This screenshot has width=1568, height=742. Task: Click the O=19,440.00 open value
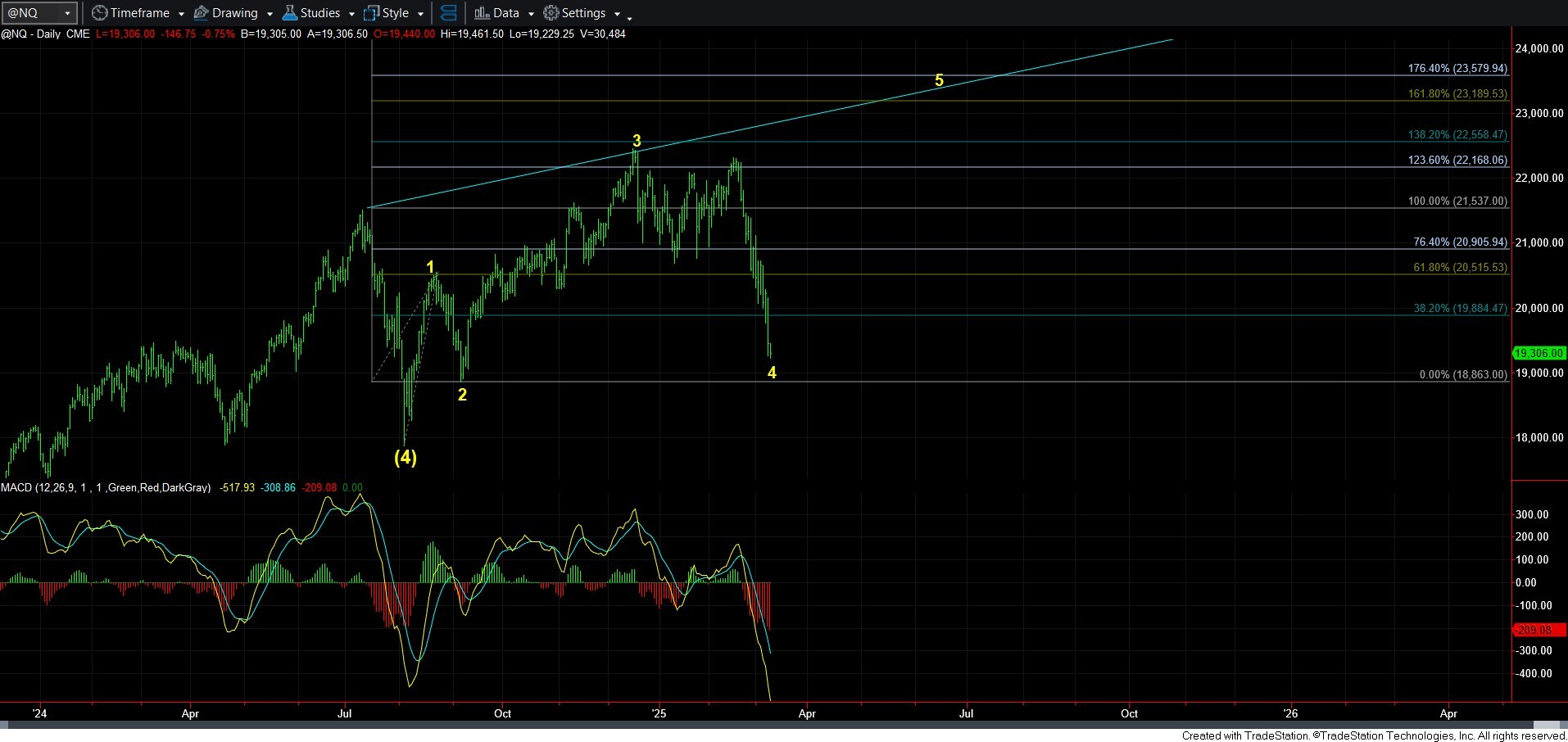coord(404,34)
